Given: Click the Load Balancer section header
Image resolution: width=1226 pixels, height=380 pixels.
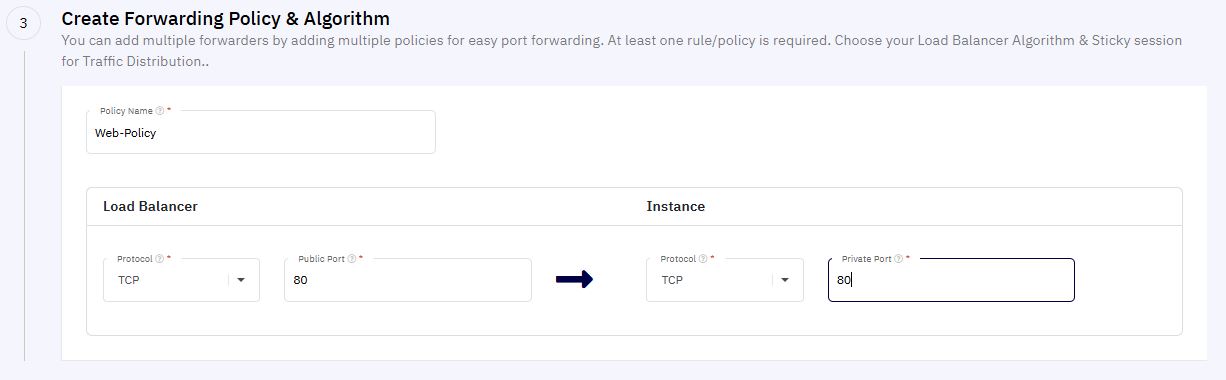Looking at the screenshot, I should (x=150, y=206).
